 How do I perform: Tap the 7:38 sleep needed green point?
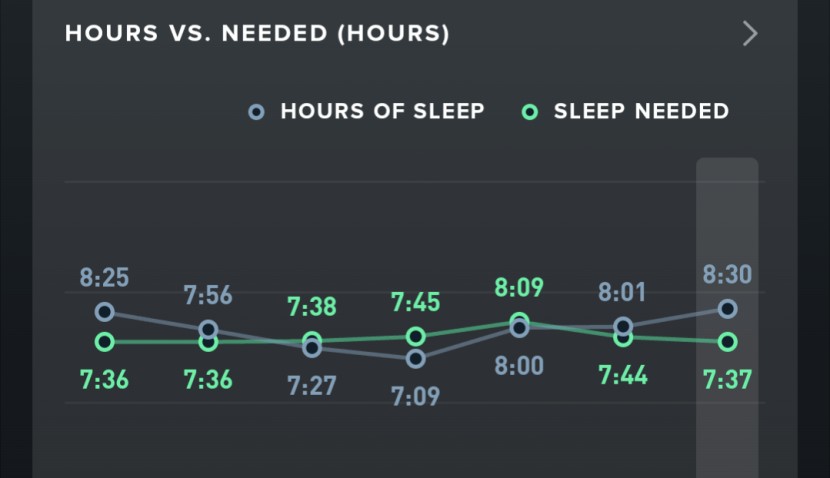312,340
